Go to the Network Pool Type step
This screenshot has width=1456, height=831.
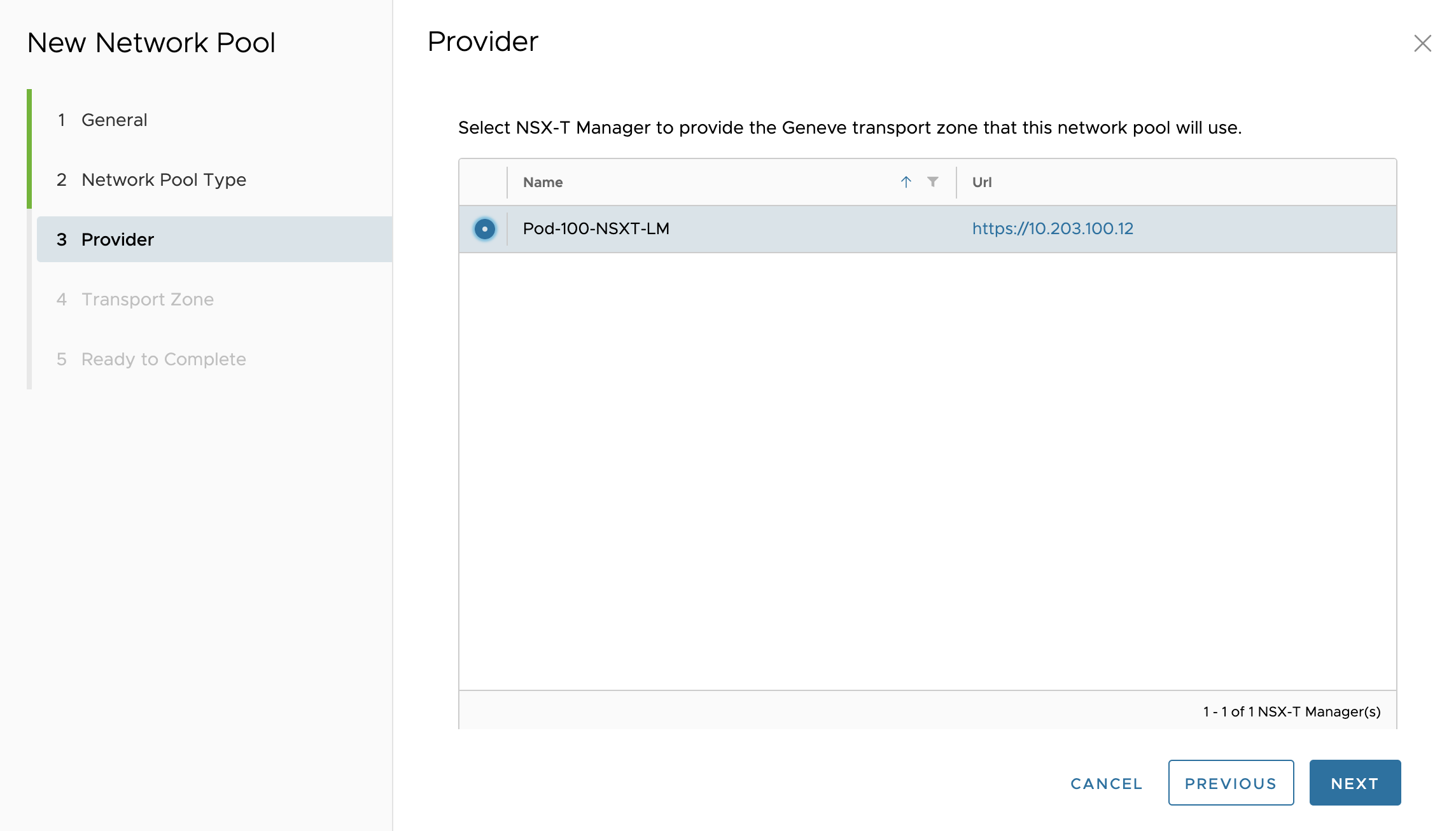pyautogui.click(x=164, y=179)
